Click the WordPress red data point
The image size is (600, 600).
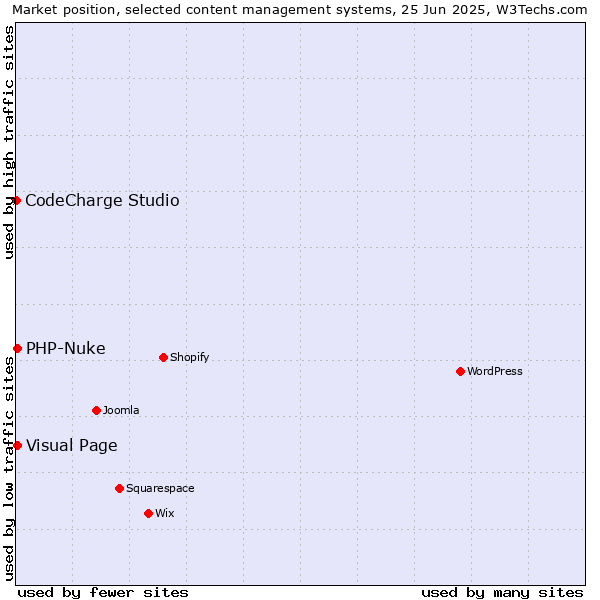(460, 371)
